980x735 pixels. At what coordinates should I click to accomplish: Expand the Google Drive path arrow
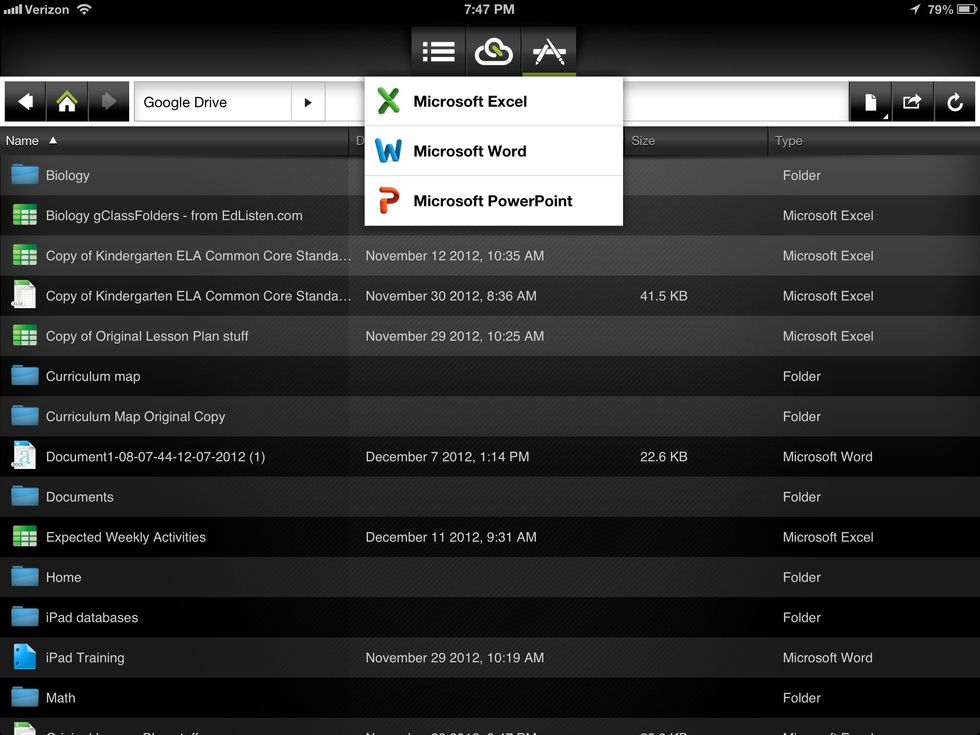point(308,102)
